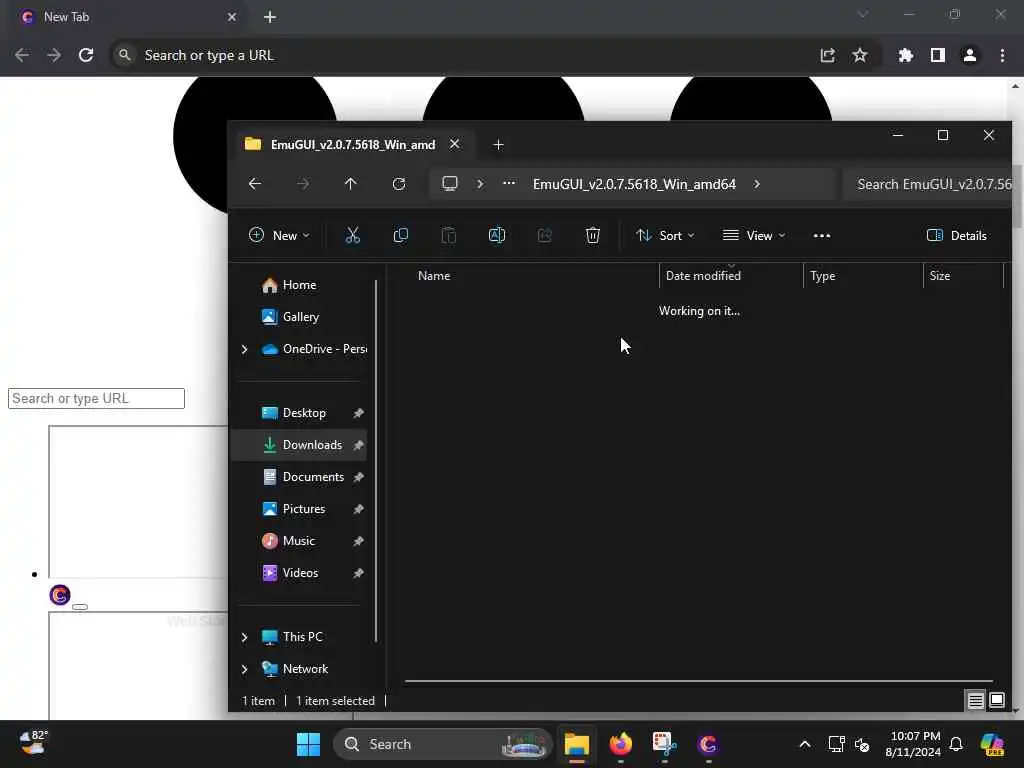Show hidden breadcrumb path ellipsis in address bar

(509, 184)
